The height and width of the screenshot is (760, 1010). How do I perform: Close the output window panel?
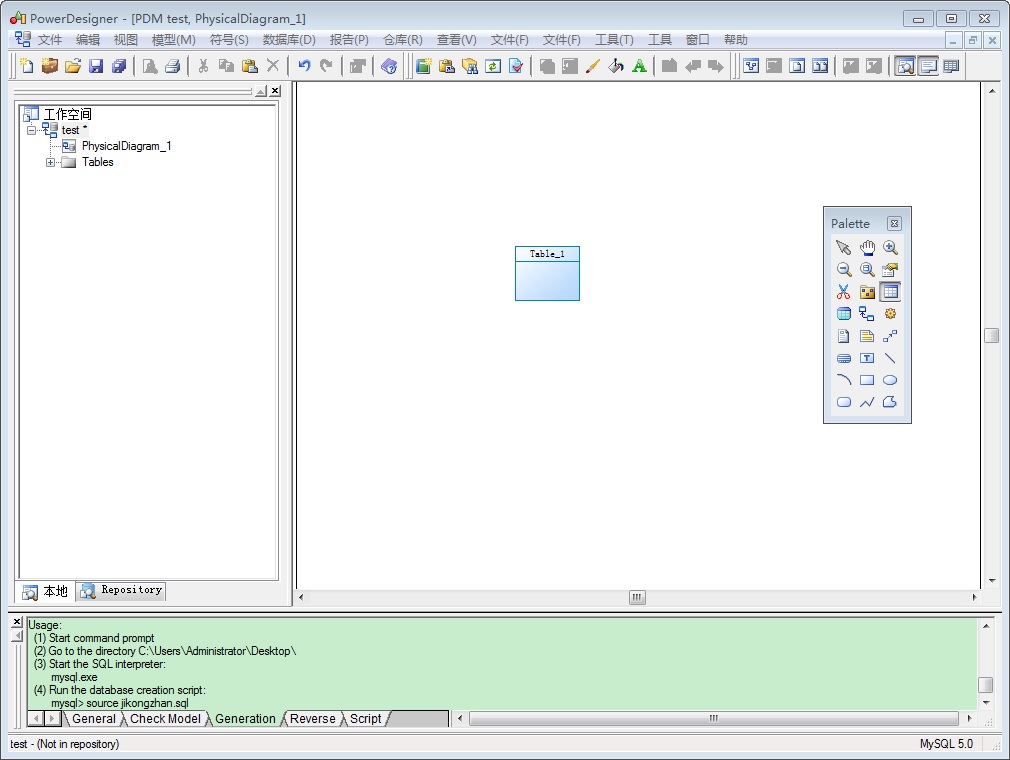(17, 622)
